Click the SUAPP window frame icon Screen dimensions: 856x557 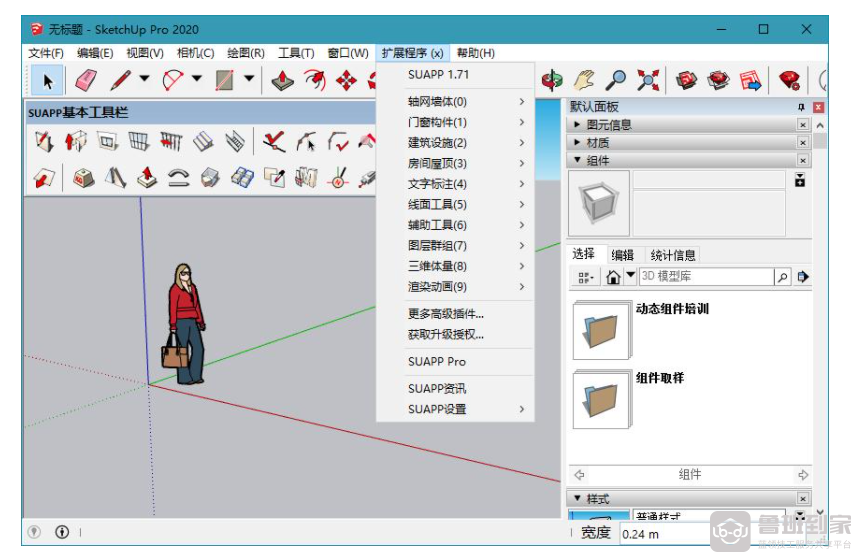point(108,142)
